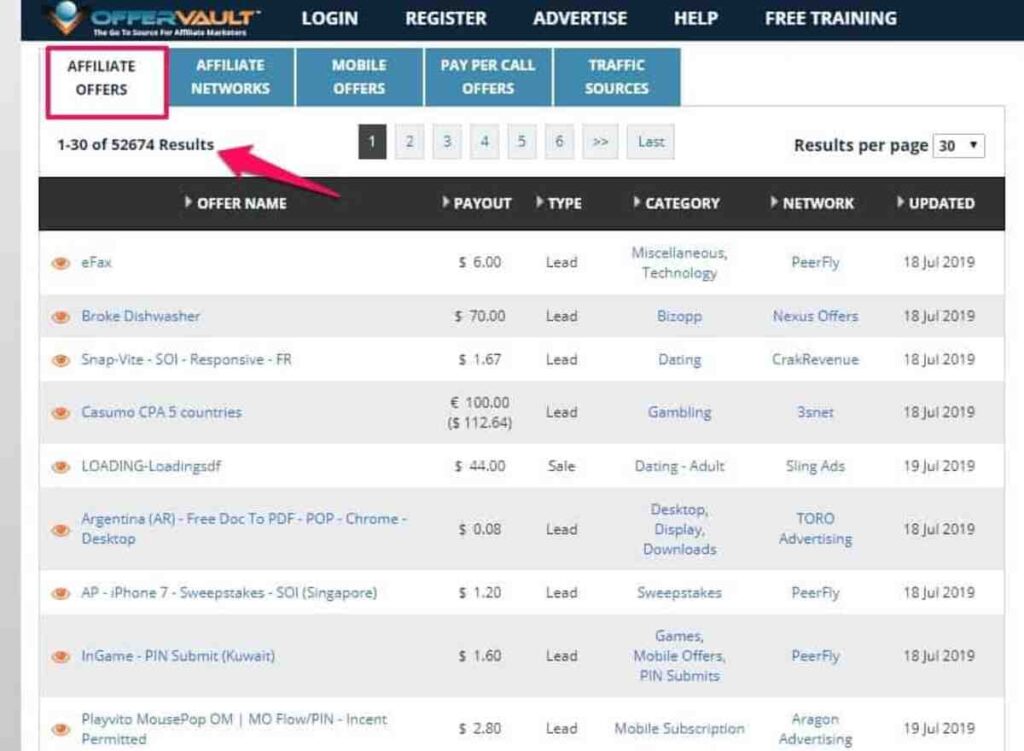Open the eFax offer link

coord(97,263)
